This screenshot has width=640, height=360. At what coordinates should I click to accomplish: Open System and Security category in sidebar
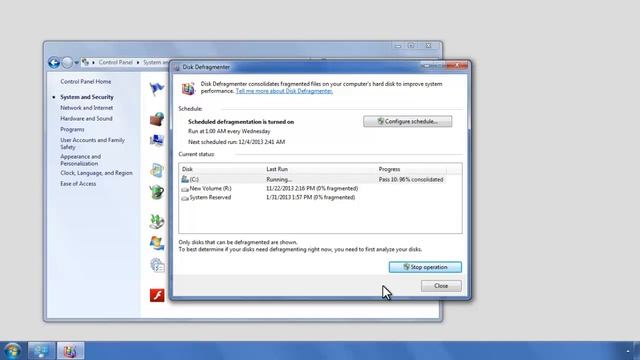tap(87, 97)
